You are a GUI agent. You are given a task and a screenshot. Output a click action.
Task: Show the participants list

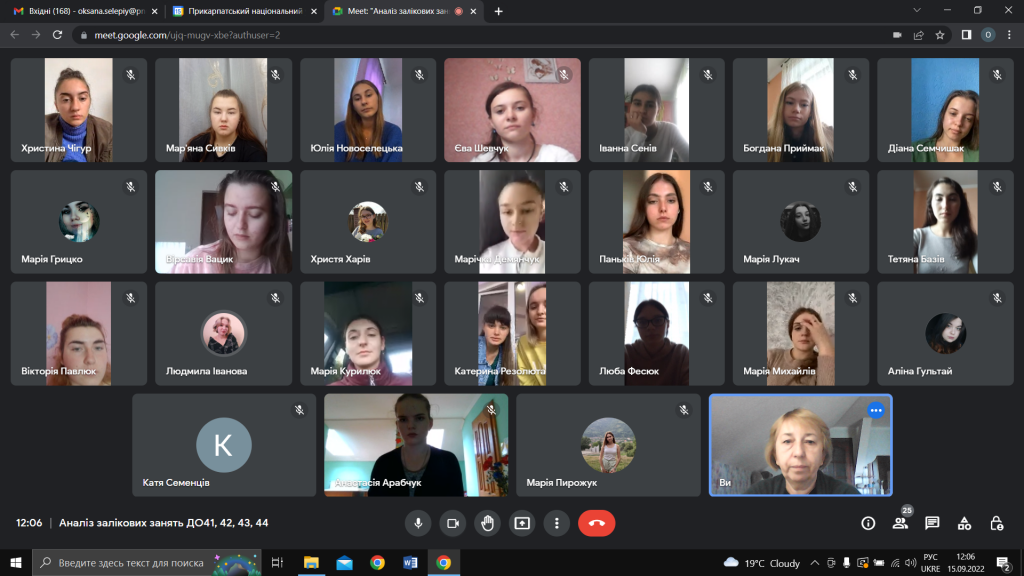(900, 523)
